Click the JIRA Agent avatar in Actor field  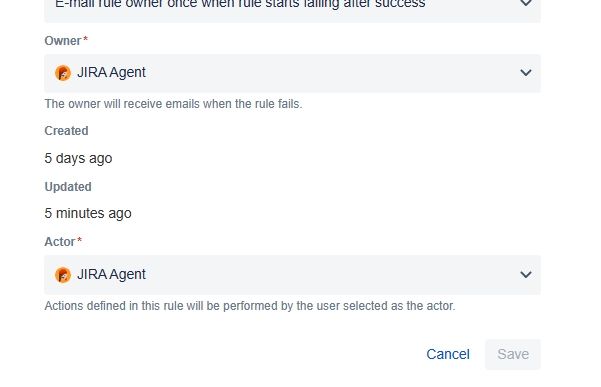(63, 275)
